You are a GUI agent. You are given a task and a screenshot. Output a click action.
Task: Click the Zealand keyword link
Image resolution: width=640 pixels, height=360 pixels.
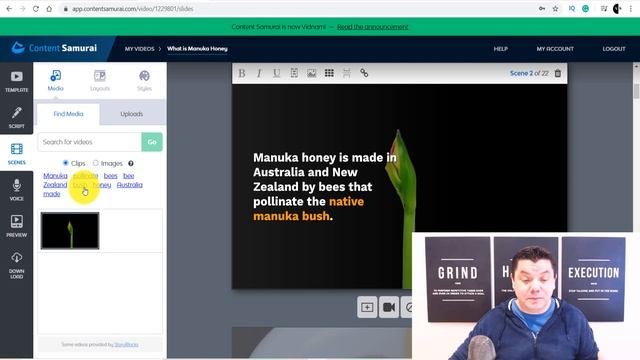tap(55, 185)
